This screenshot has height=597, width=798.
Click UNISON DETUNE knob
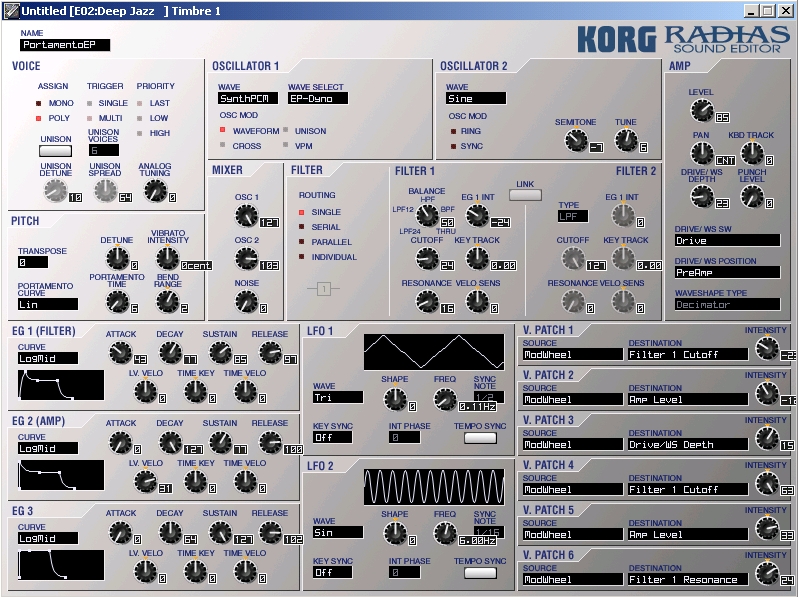pyautogui.click(x=55, y=191)
